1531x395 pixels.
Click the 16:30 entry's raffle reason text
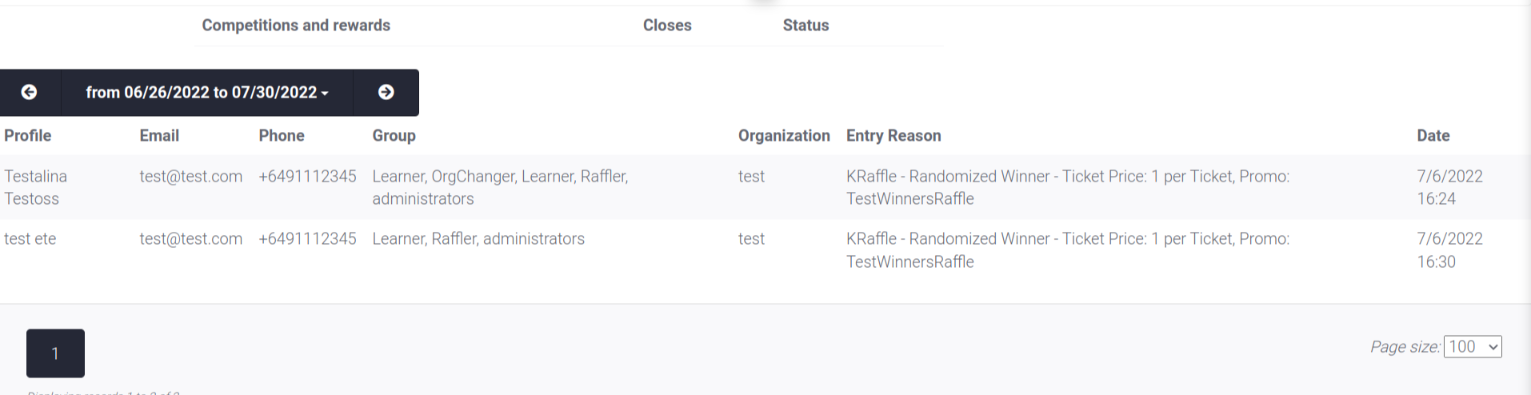1068,251
